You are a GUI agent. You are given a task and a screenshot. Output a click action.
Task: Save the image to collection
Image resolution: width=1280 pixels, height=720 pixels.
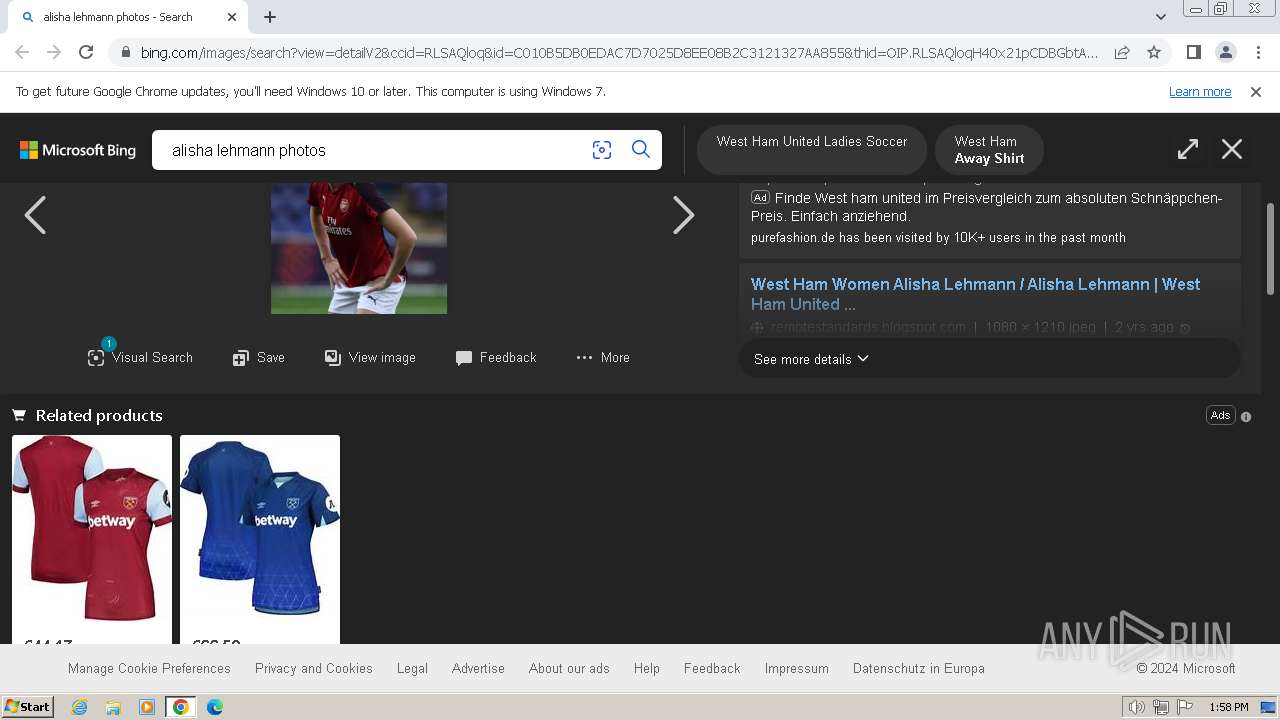[259, 357]
